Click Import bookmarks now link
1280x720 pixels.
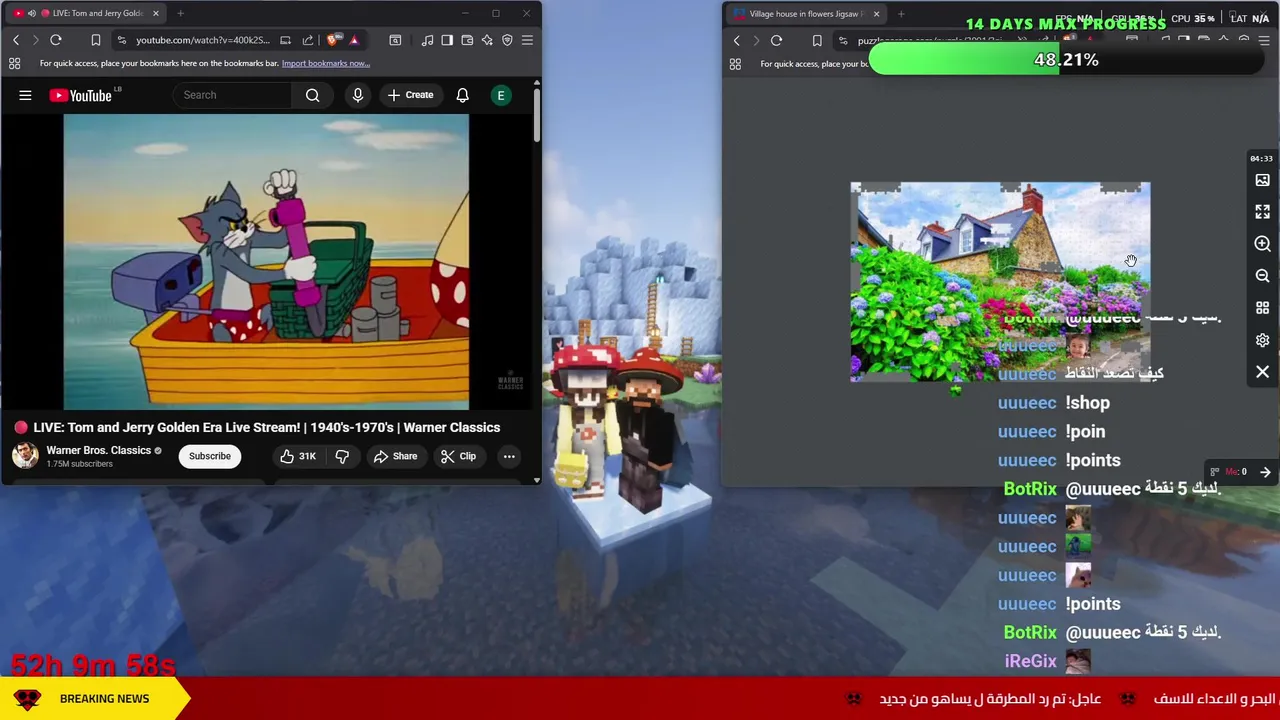325,63
